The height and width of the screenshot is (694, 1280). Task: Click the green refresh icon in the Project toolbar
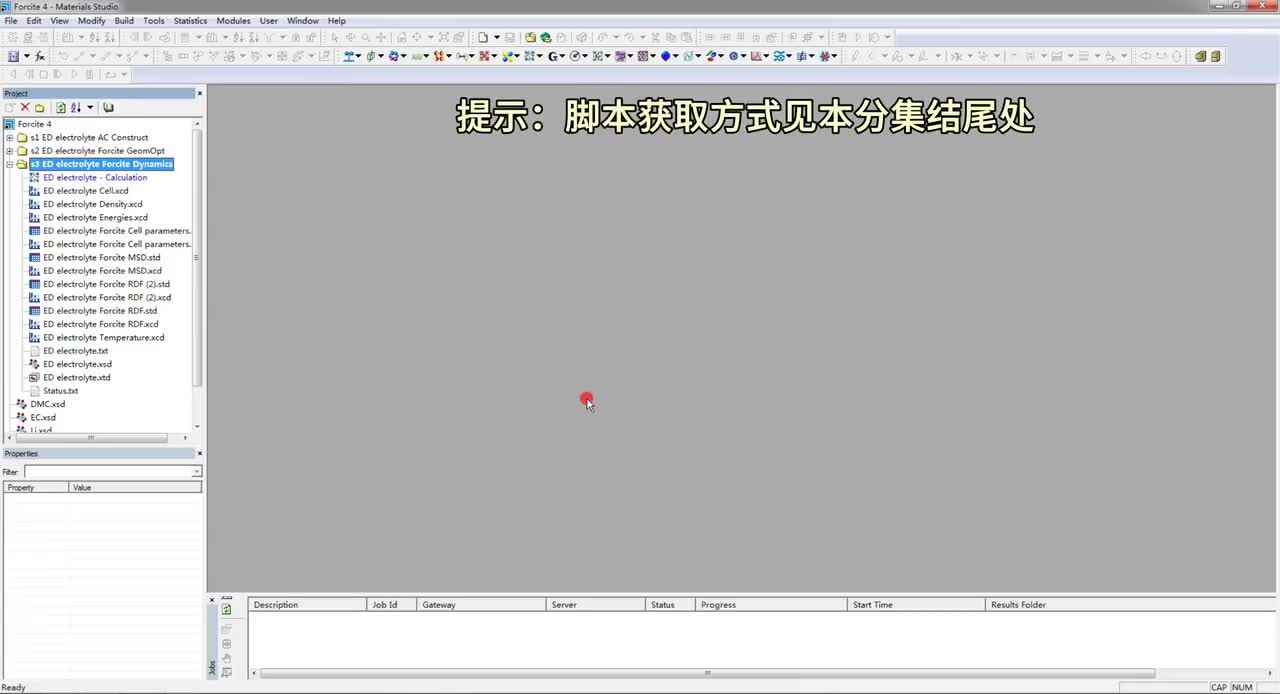(61, 107)
